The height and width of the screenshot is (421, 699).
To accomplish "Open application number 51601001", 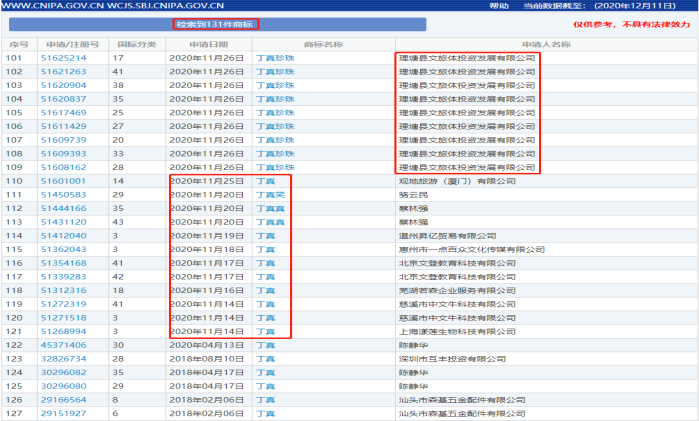I will pos(63,181).
